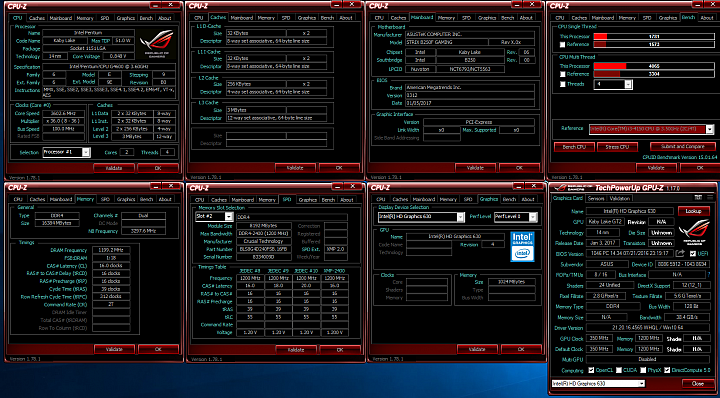Click multi thread This Processor score bar
This screenshot has width=720, height=398.
click(x=654, y=66)
